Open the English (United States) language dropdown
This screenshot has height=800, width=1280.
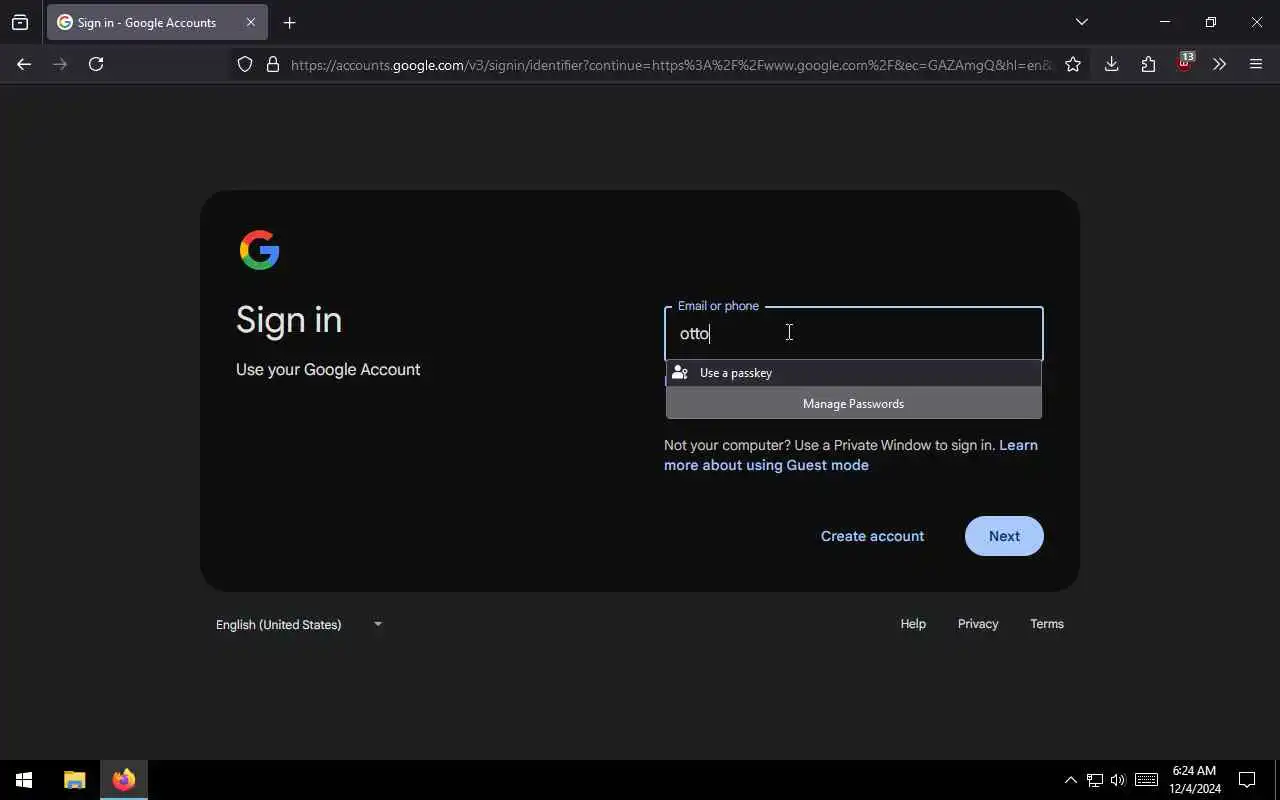point(299,624)
